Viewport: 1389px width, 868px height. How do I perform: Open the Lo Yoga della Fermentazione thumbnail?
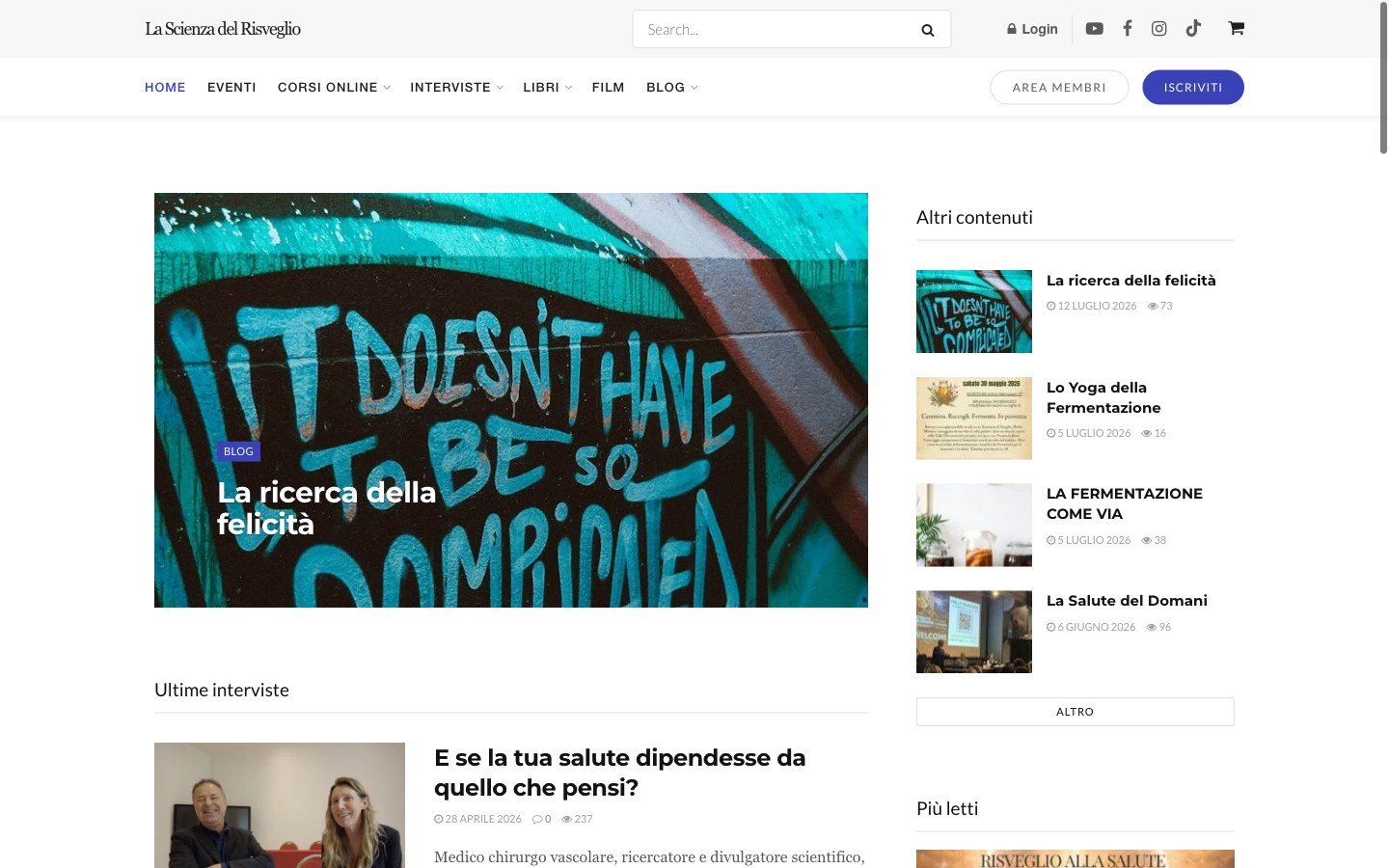point(974,418)
